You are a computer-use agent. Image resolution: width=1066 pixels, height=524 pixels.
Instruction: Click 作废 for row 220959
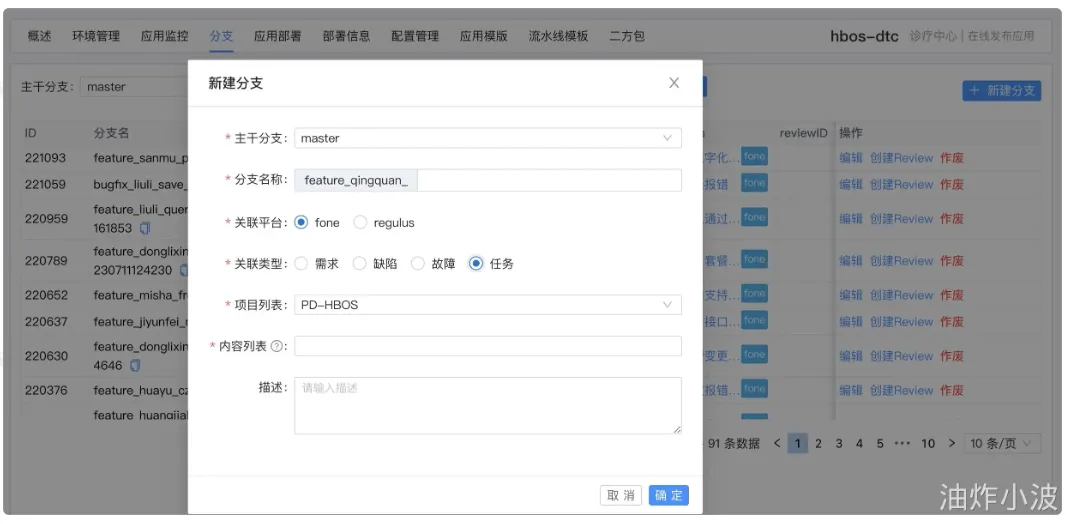point(952,219)
